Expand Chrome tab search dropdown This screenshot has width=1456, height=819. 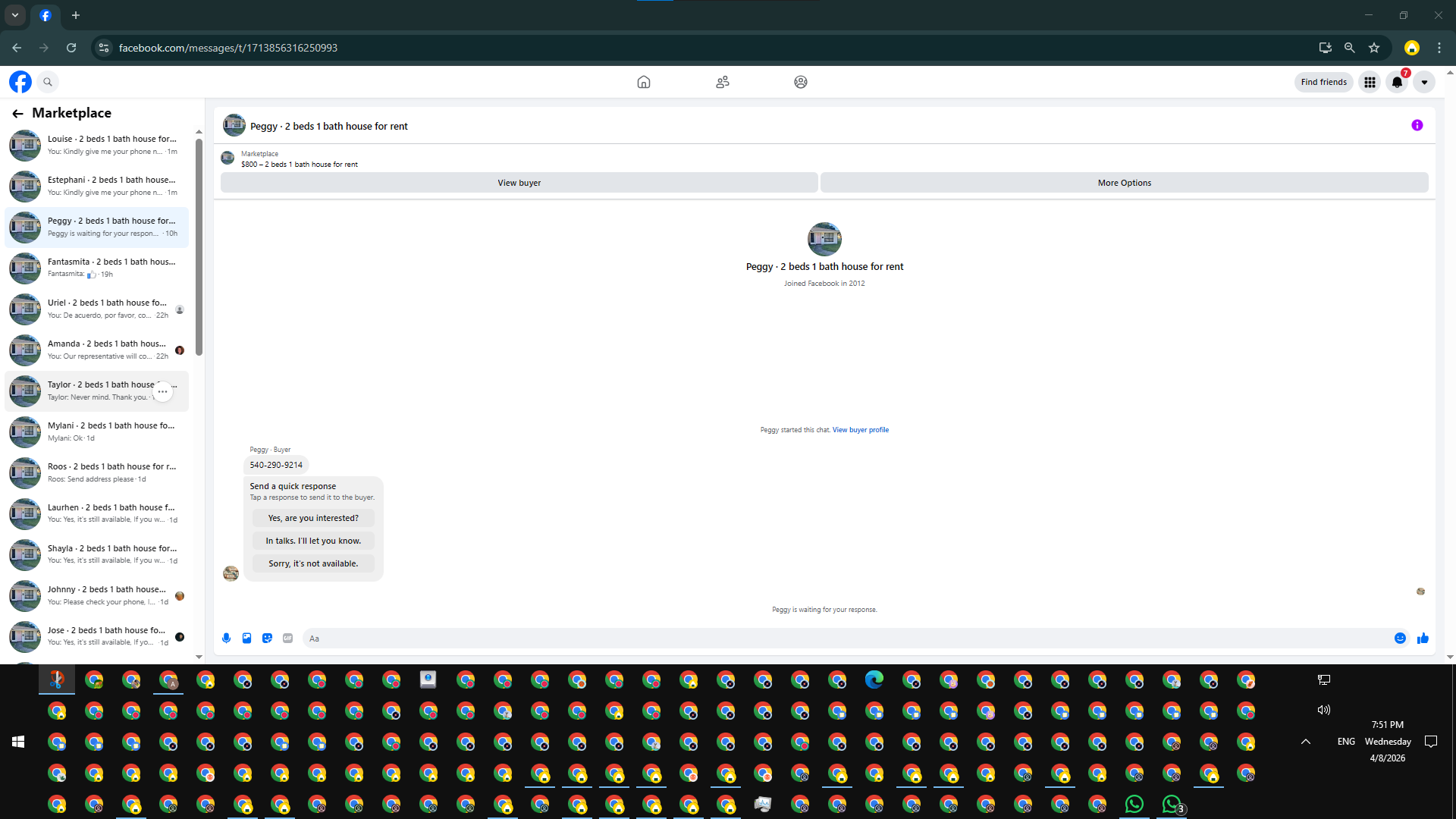tap(15, 15)
